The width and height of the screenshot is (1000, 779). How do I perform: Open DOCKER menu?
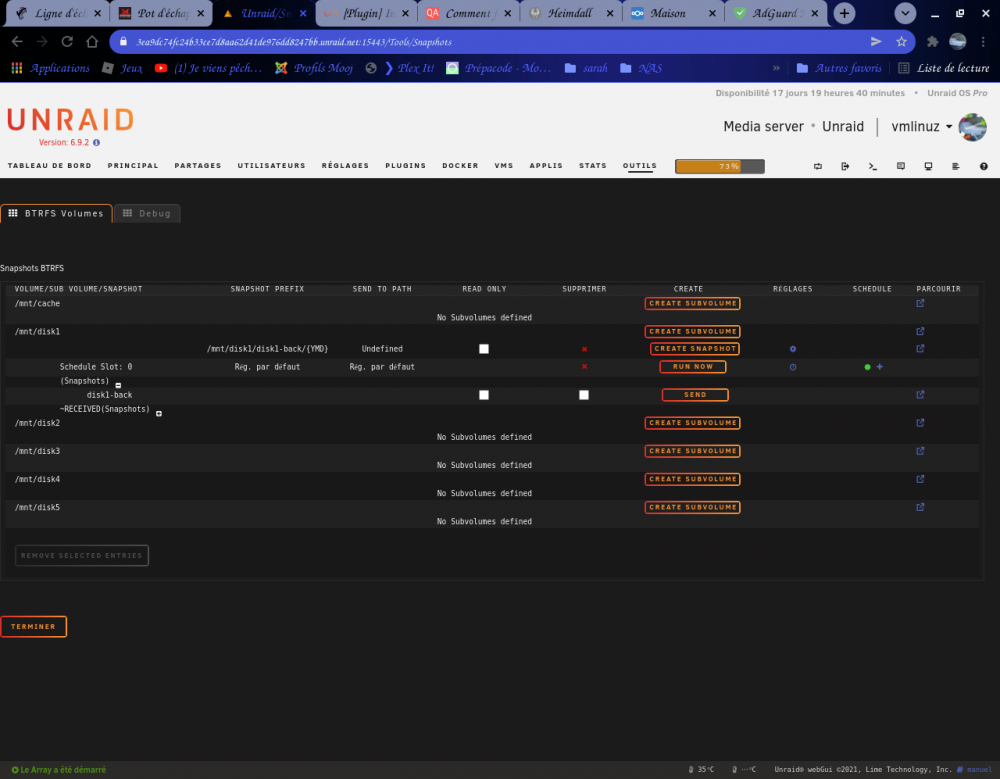[460, 166]
